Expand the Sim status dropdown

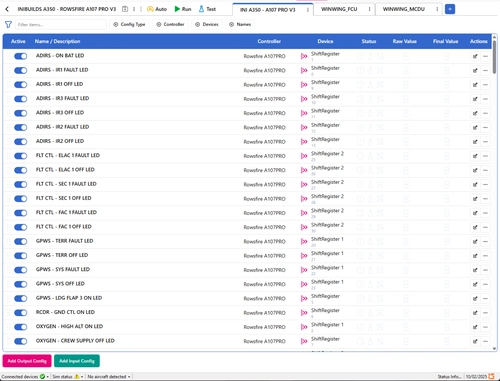point(68,377)
